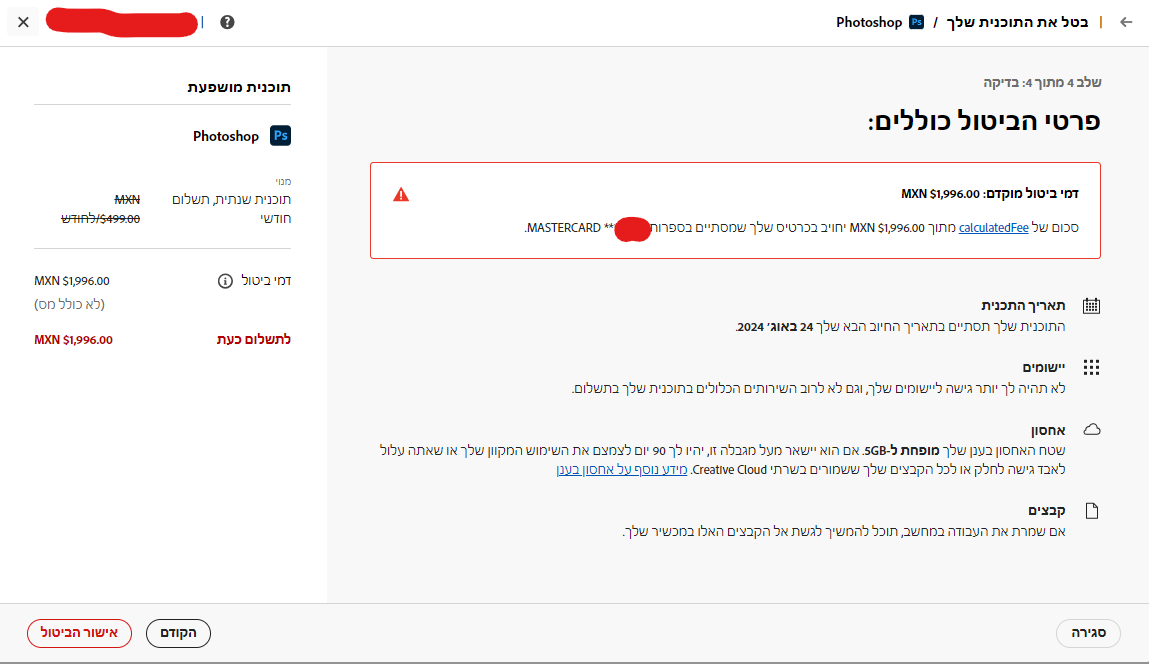Screen dimensions: 1149x664
Task: Go back using the top arrow icon
Action: click(1126, 22)
